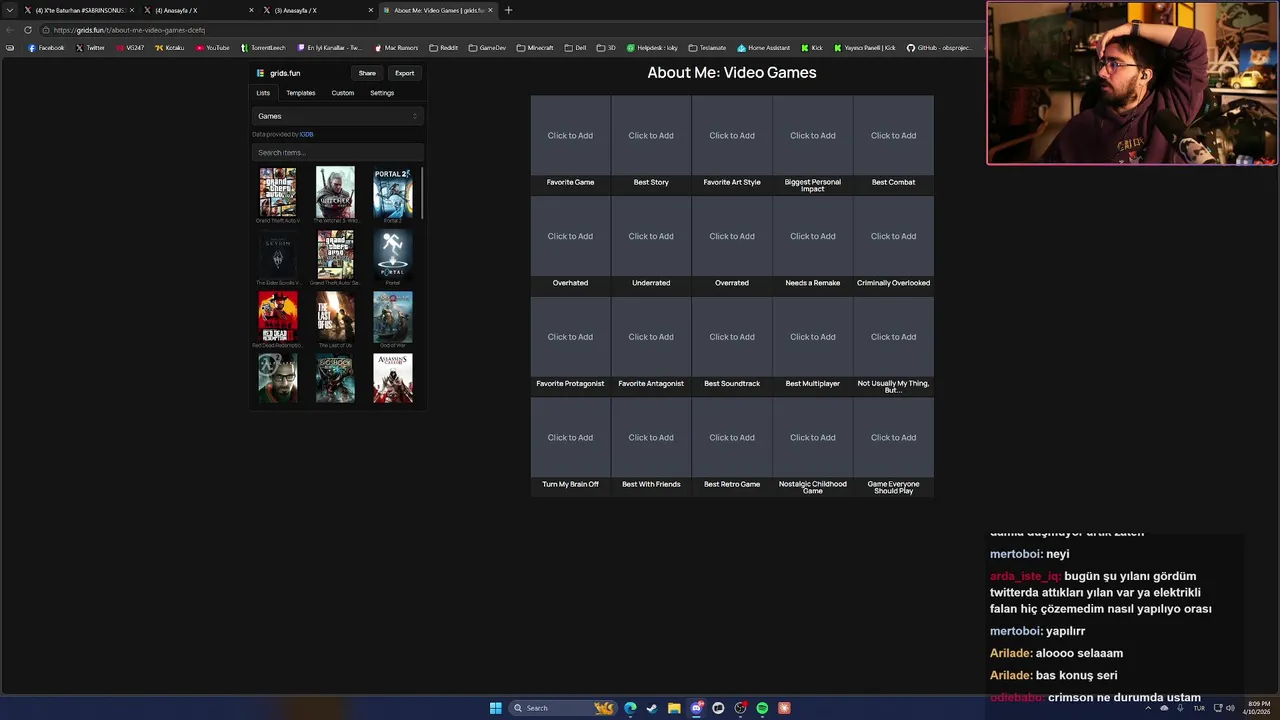This screenshot has width=1280, height=720.
Task: Open the Yayıncı Paneli Kick bookmark
Action: coord(864,48)
